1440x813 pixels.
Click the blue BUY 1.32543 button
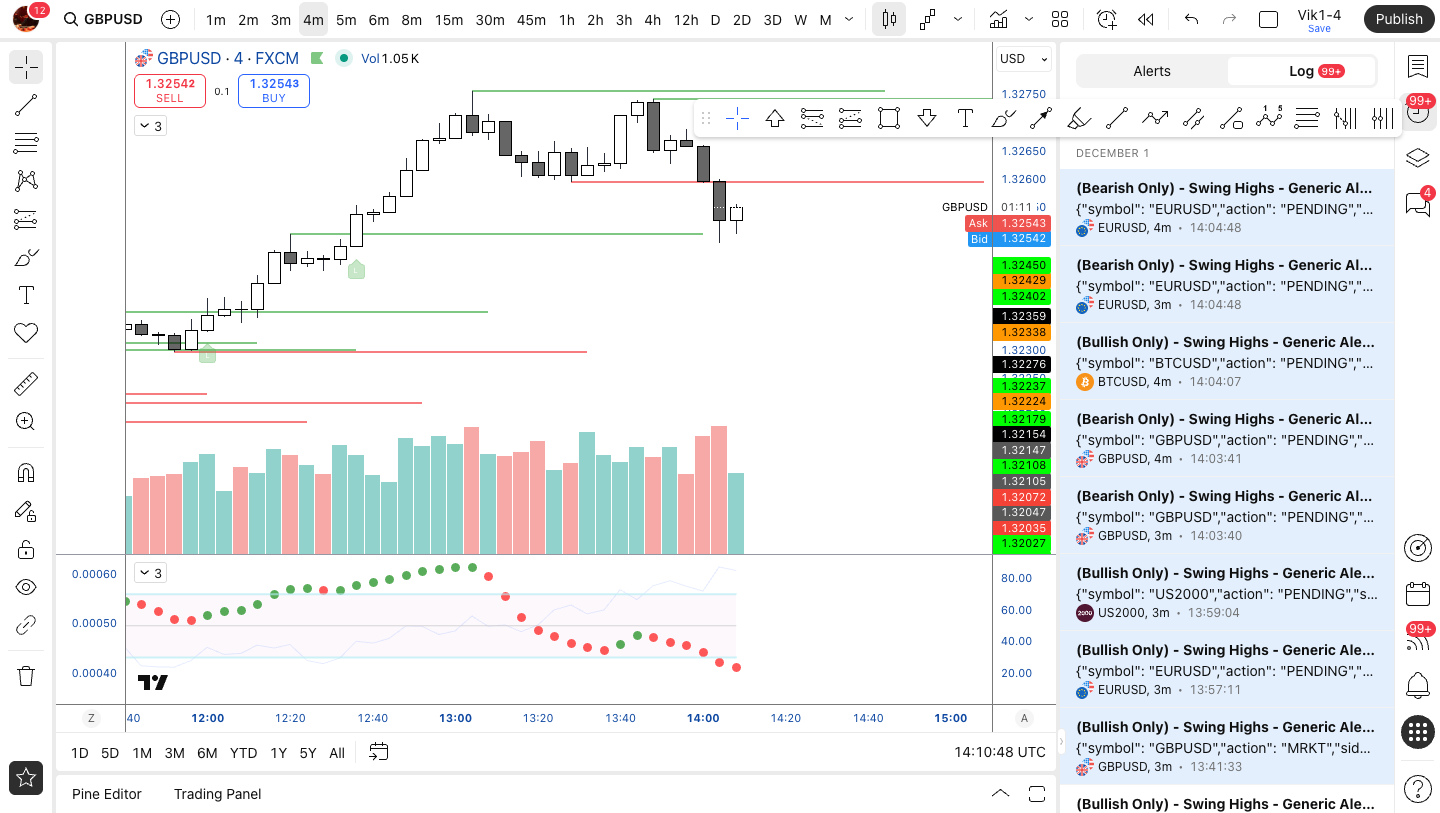point(274,91)
